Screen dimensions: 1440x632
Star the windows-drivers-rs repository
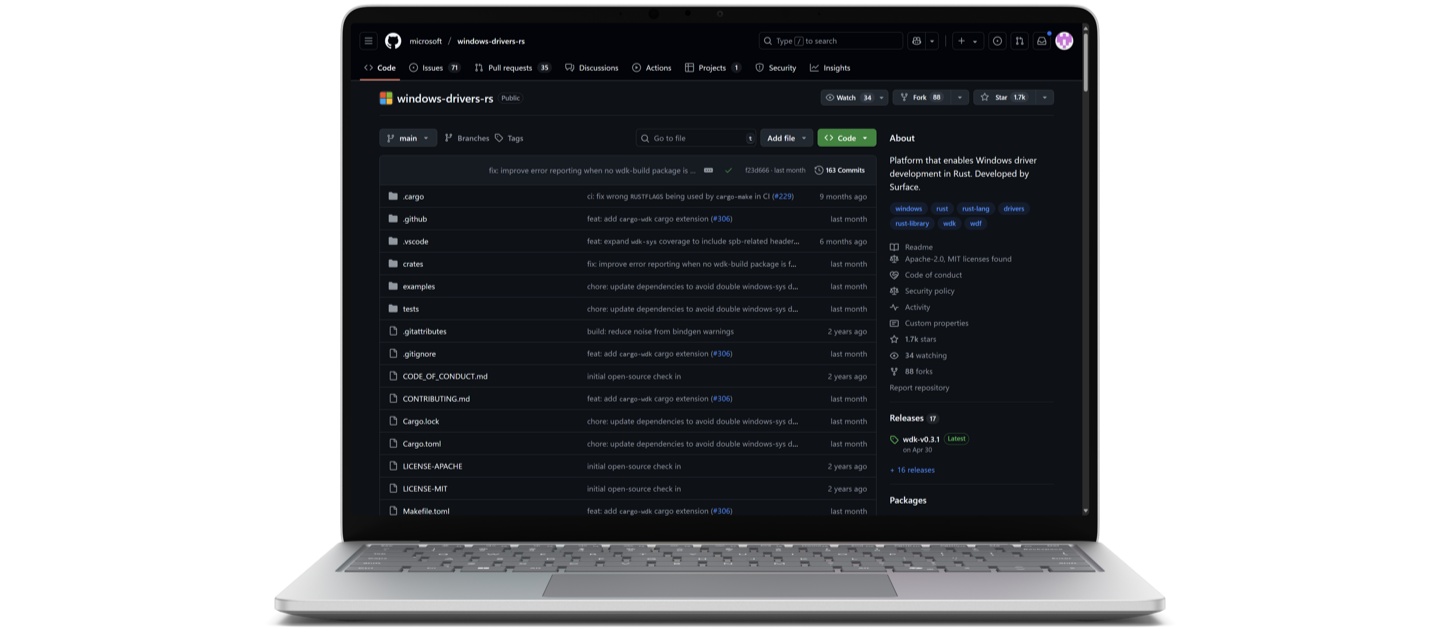point(1003,98)
